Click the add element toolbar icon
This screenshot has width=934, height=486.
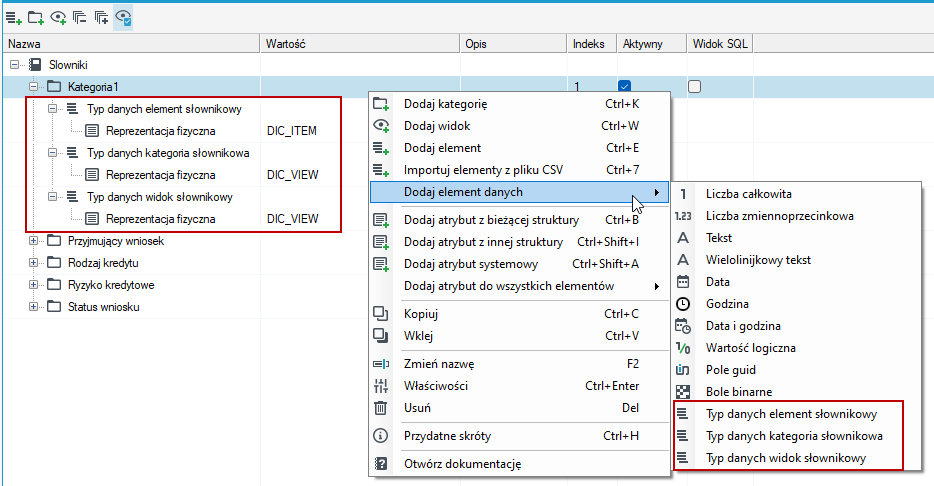(14, 18)
